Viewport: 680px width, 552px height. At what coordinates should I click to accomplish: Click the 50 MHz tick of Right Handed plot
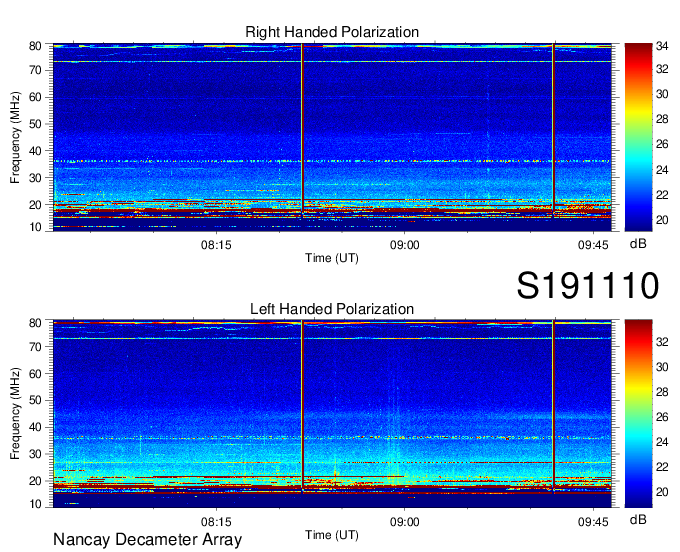click(x=35, y=124)
